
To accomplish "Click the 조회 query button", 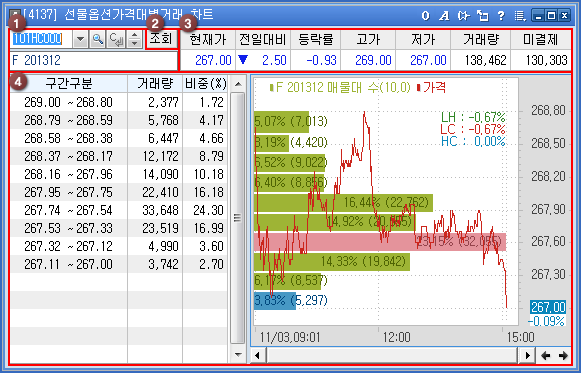I will (161, 39).
